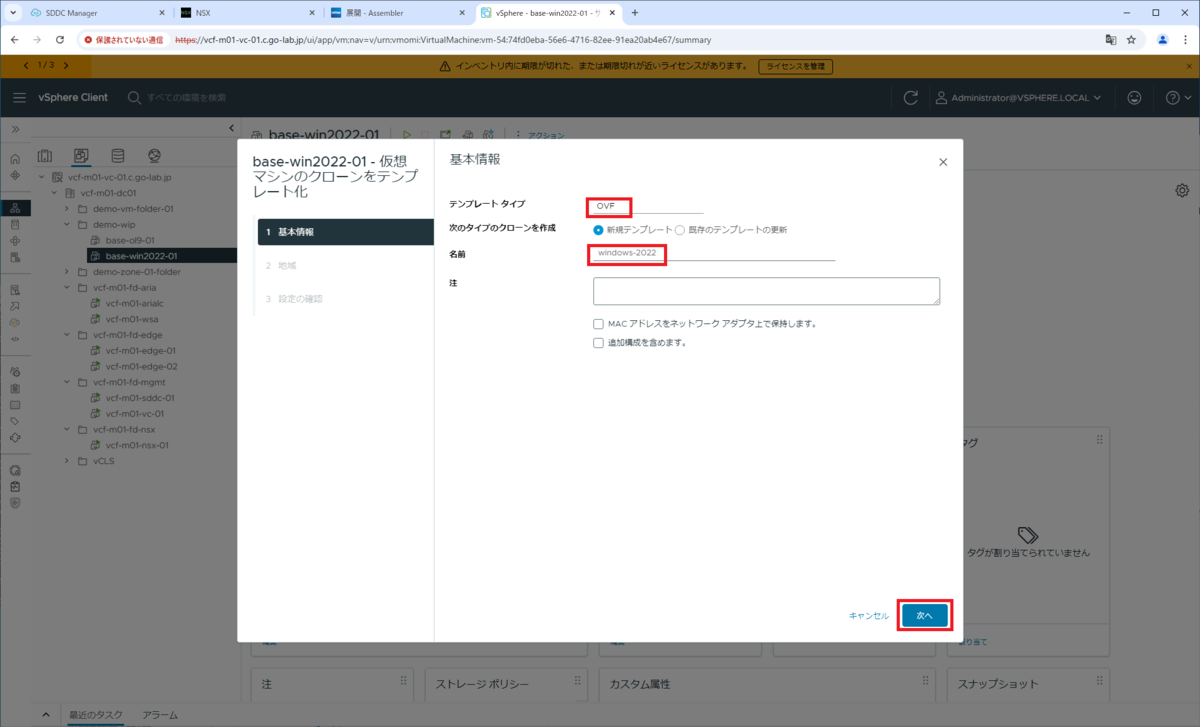This screenshot has width=1200, height=727.
Task: Click 次へ to proceed
Action: (924, 616)
